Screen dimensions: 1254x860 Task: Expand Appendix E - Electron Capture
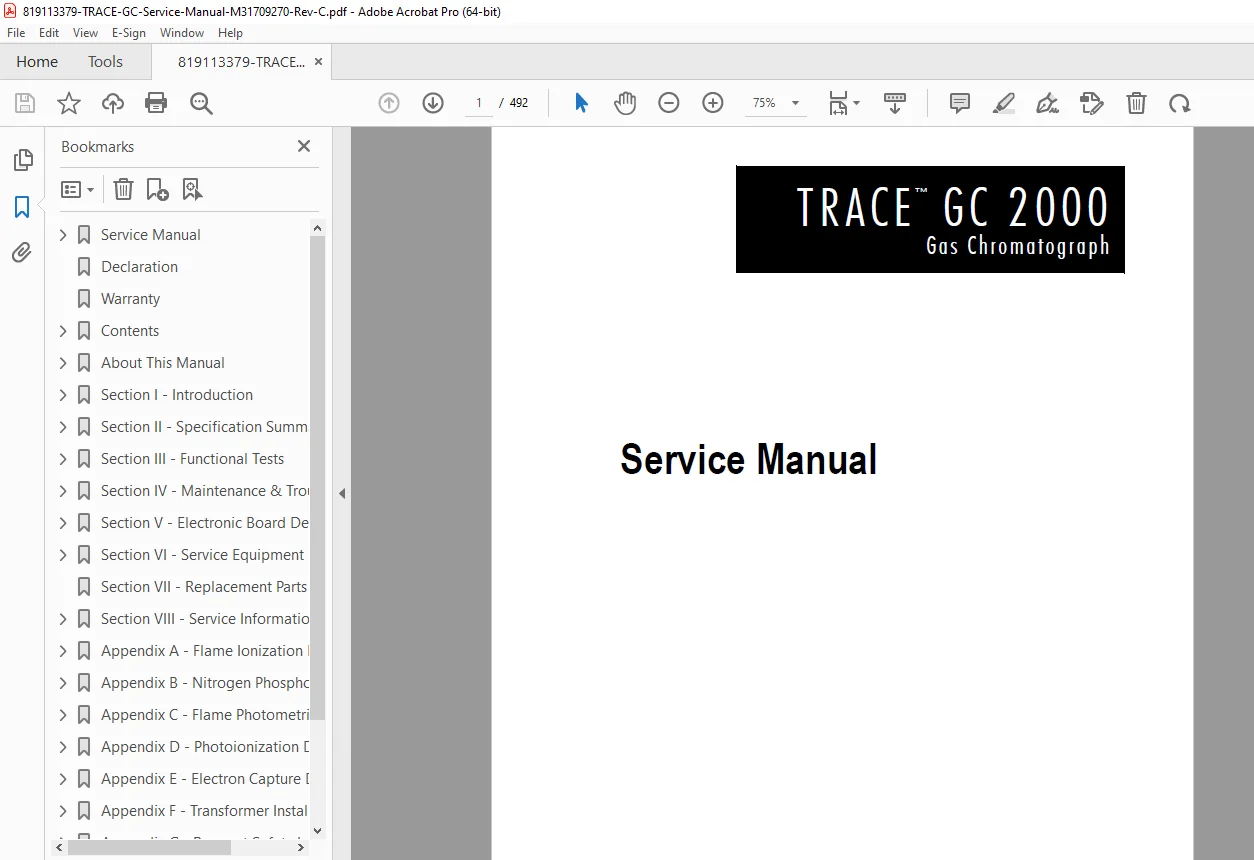tap(63, 779)
